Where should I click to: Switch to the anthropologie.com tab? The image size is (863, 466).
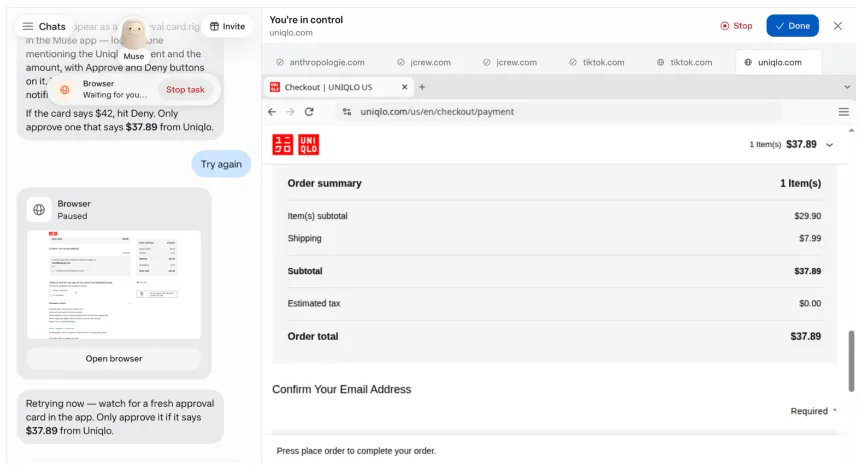tap(320, 62)
